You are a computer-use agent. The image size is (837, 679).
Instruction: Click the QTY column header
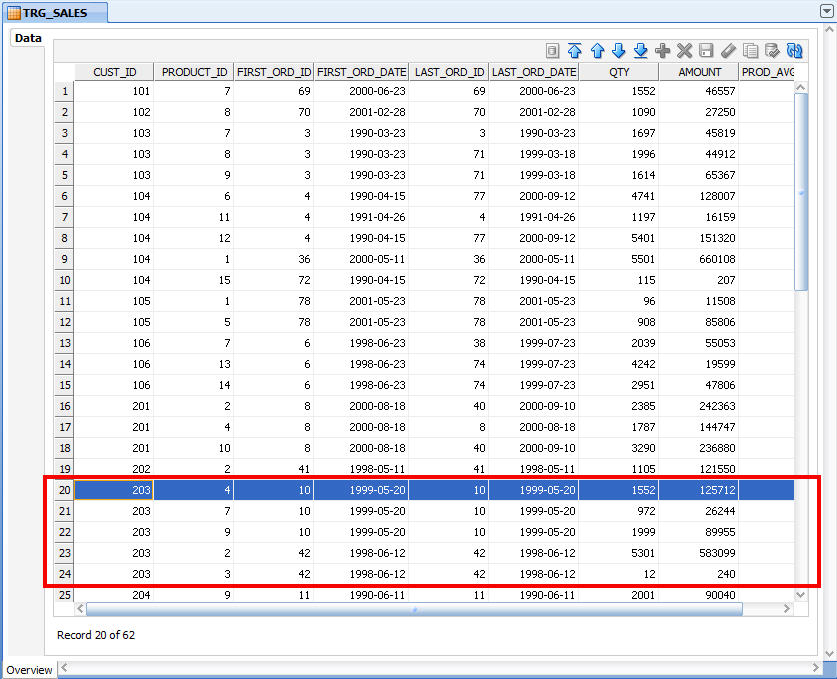point(619,72)
